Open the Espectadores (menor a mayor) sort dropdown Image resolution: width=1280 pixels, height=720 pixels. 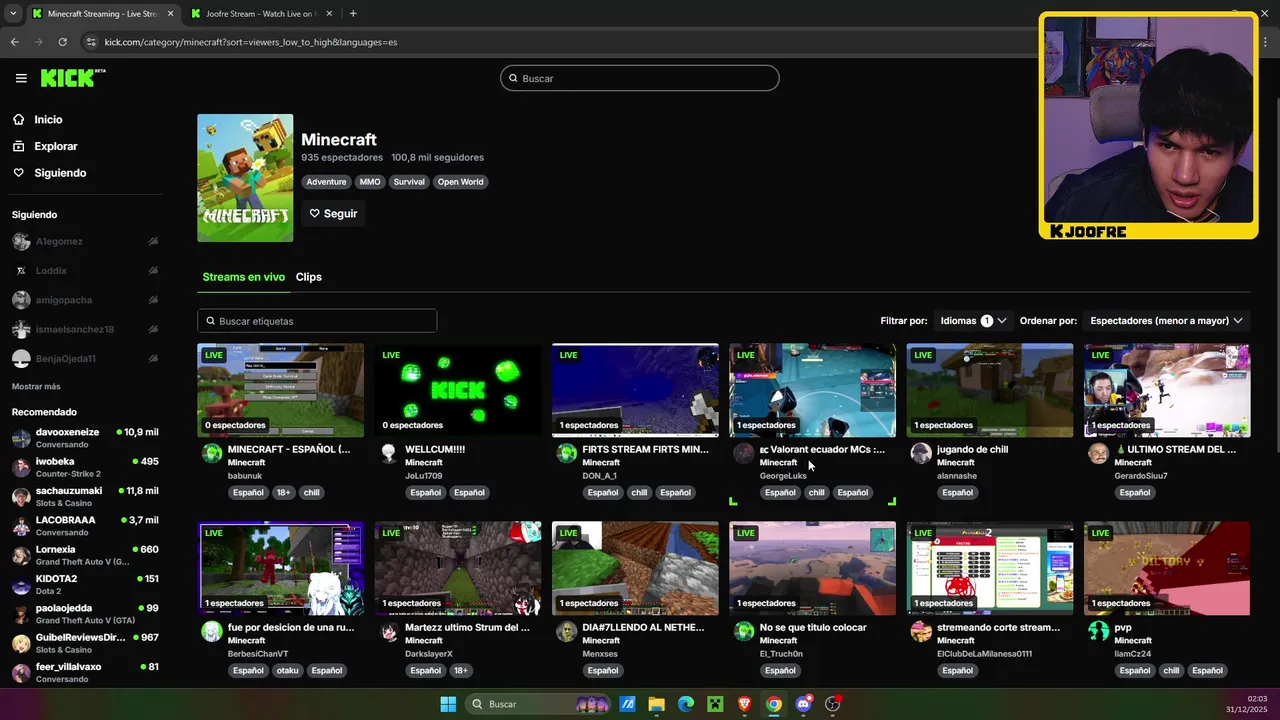coord(1166,321)
